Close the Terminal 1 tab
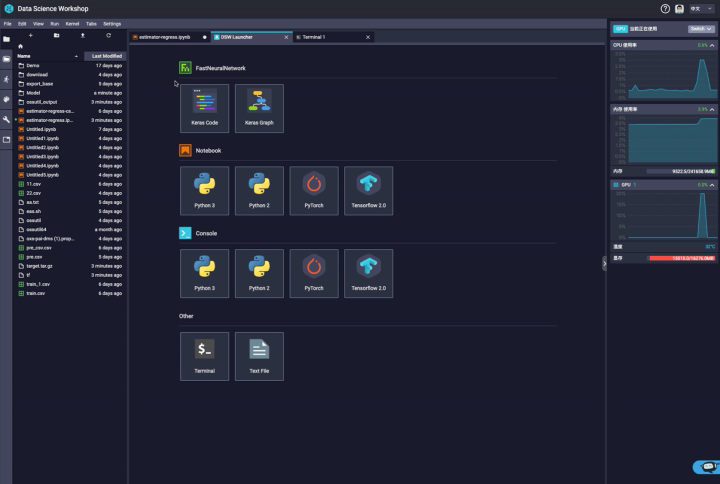Image resolution: width=720 pixels, height=484 pixels. click(368, 37)
